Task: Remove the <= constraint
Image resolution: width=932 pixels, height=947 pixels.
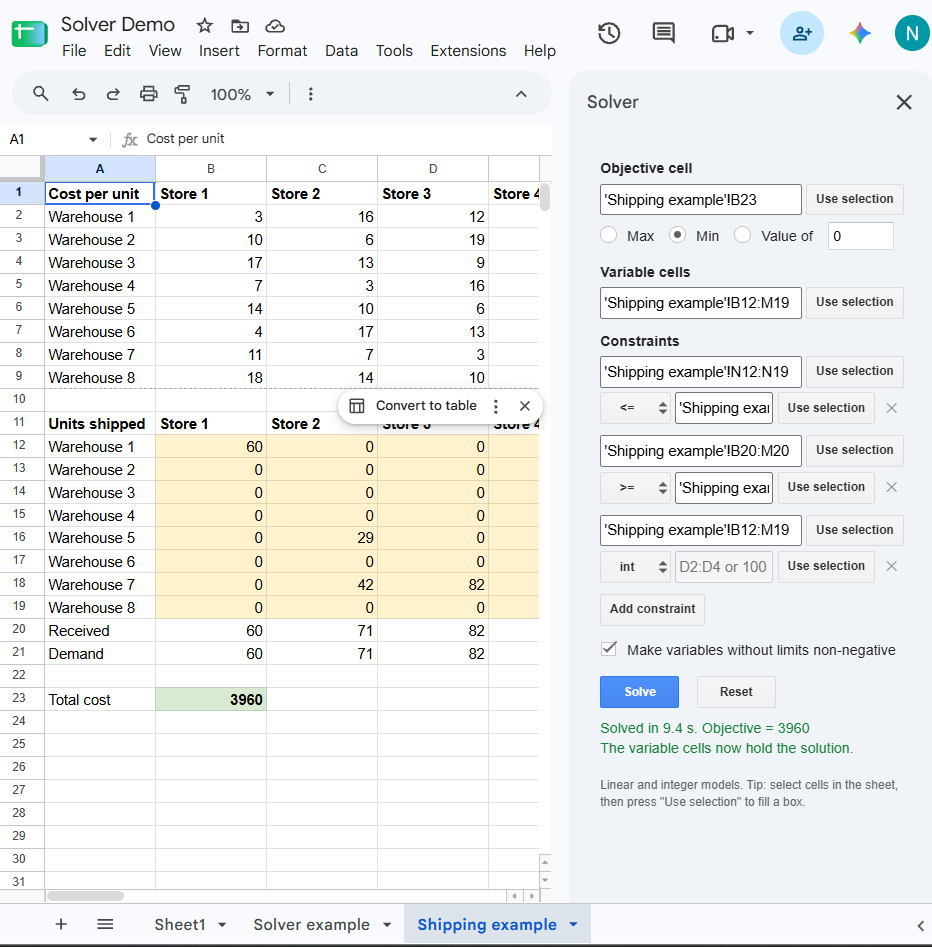Action: point(891,408)
